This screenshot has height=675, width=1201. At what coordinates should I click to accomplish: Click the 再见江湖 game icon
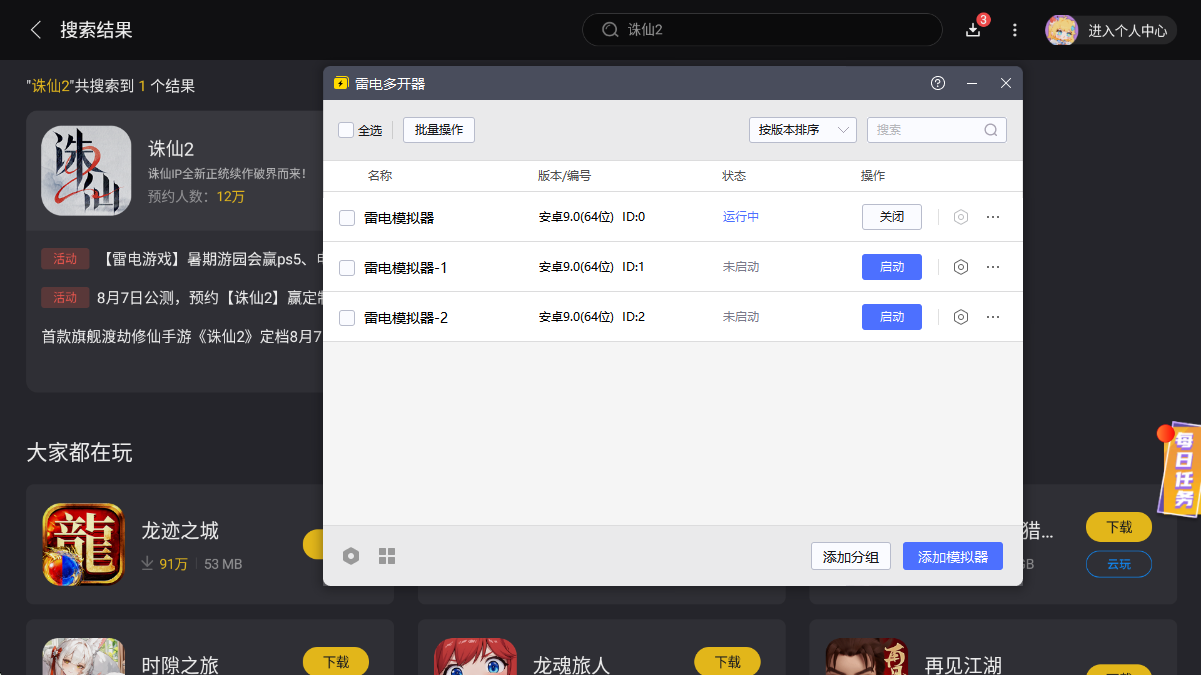[x=867, y=657]
